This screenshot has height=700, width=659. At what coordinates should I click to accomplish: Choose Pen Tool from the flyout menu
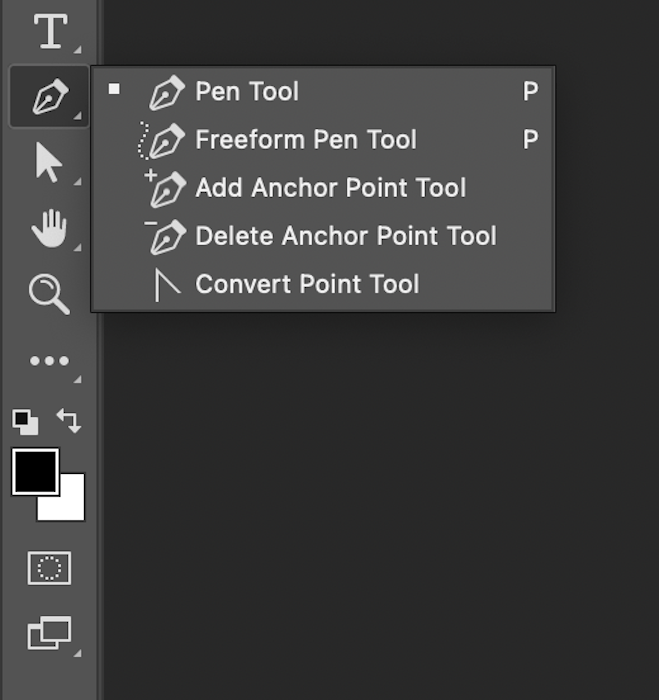point(247,92)
